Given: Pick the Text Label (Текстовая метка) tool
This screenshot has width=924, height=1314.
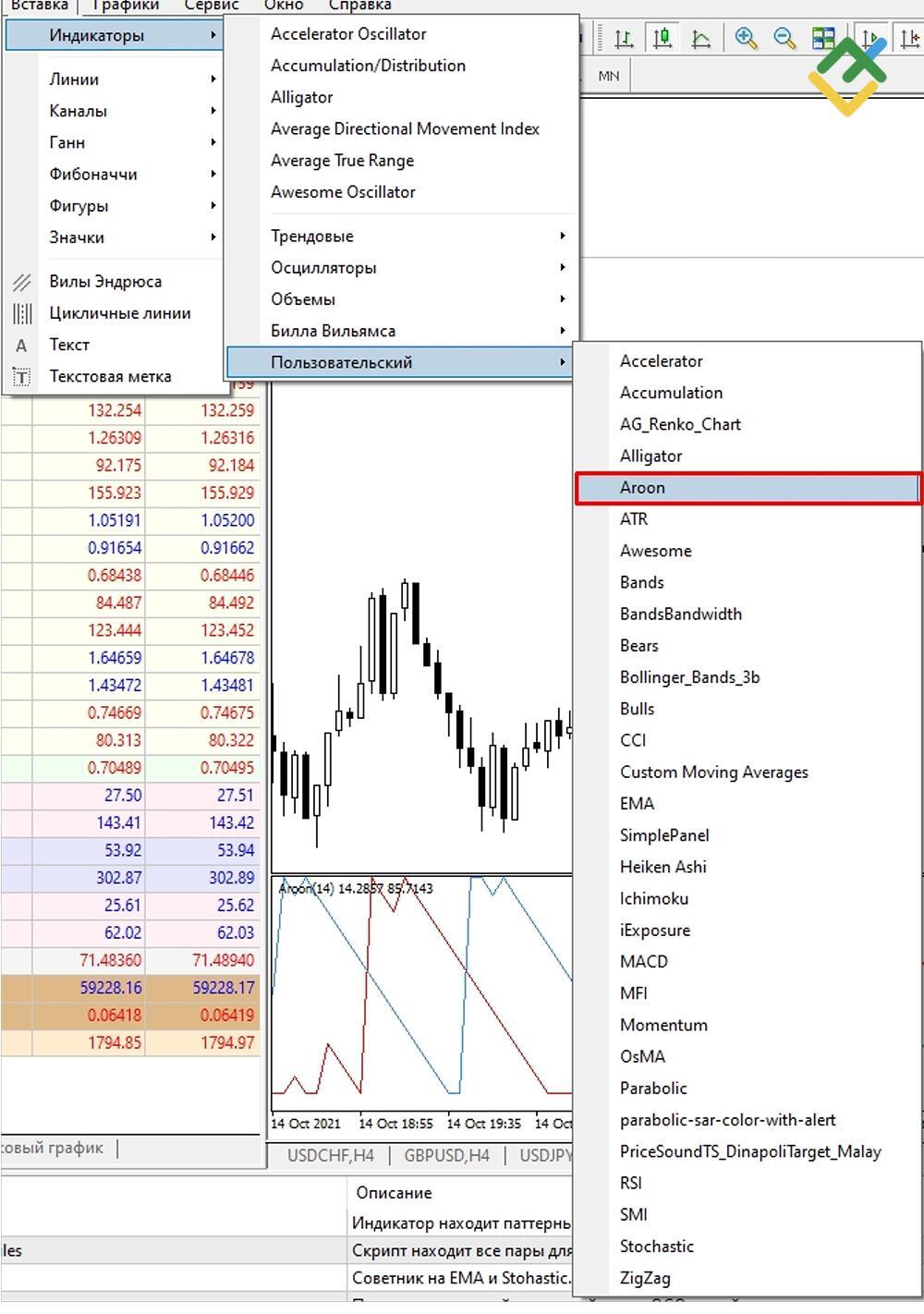Looking at the screenshot, I should coord(113,376).
